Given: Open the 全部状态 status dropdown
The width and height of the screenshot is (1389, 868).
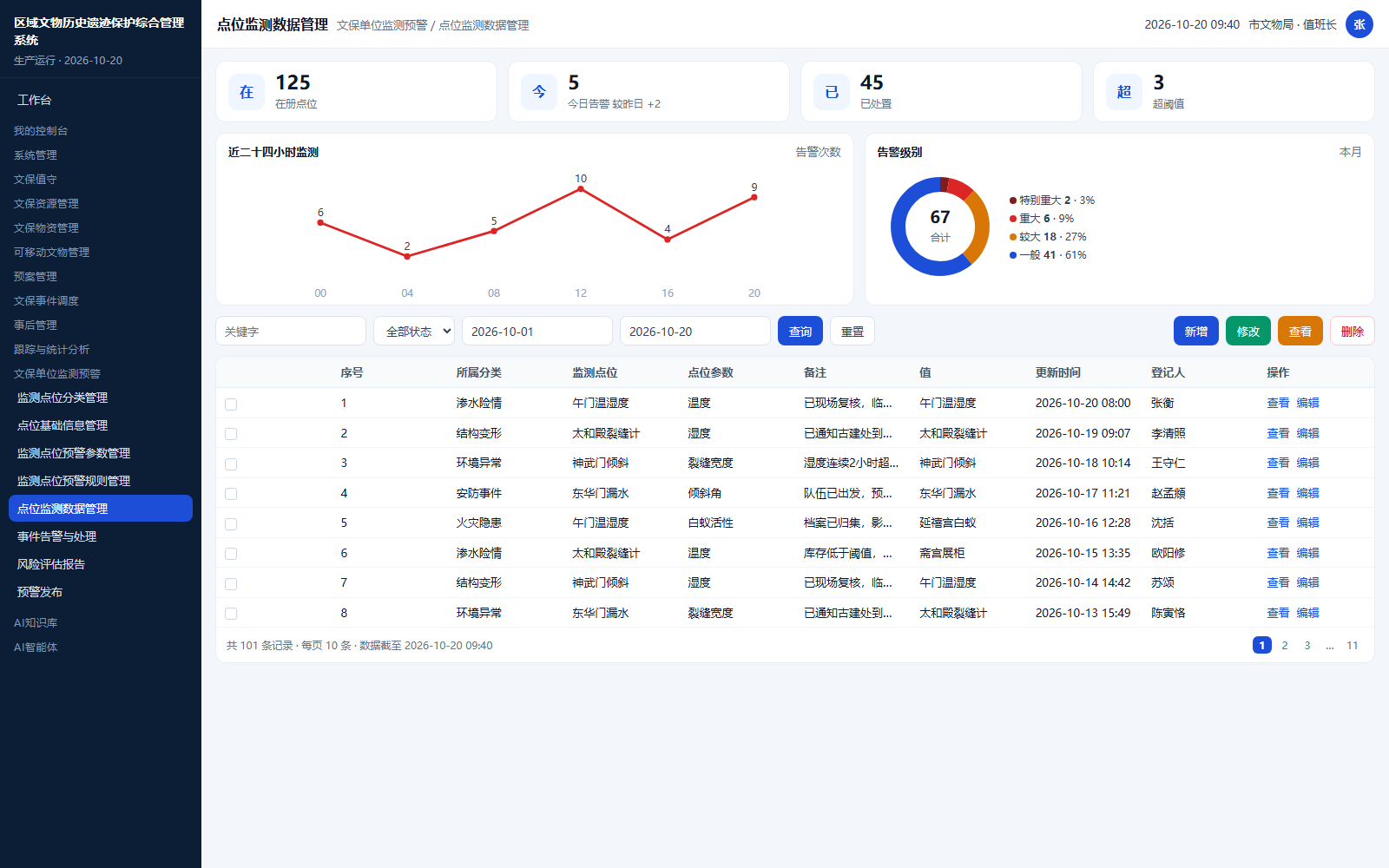Looking at the screenshot, I should tap(414, 332).
